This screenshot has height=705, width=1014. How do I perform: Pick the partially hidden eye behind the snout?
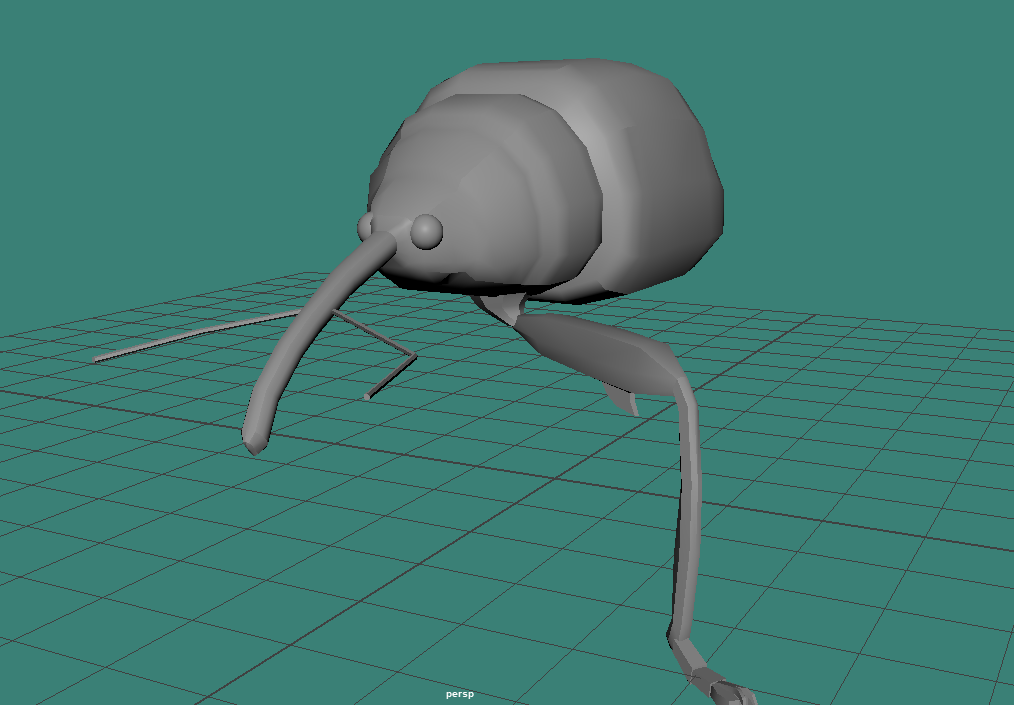click(x=366, y=225)
